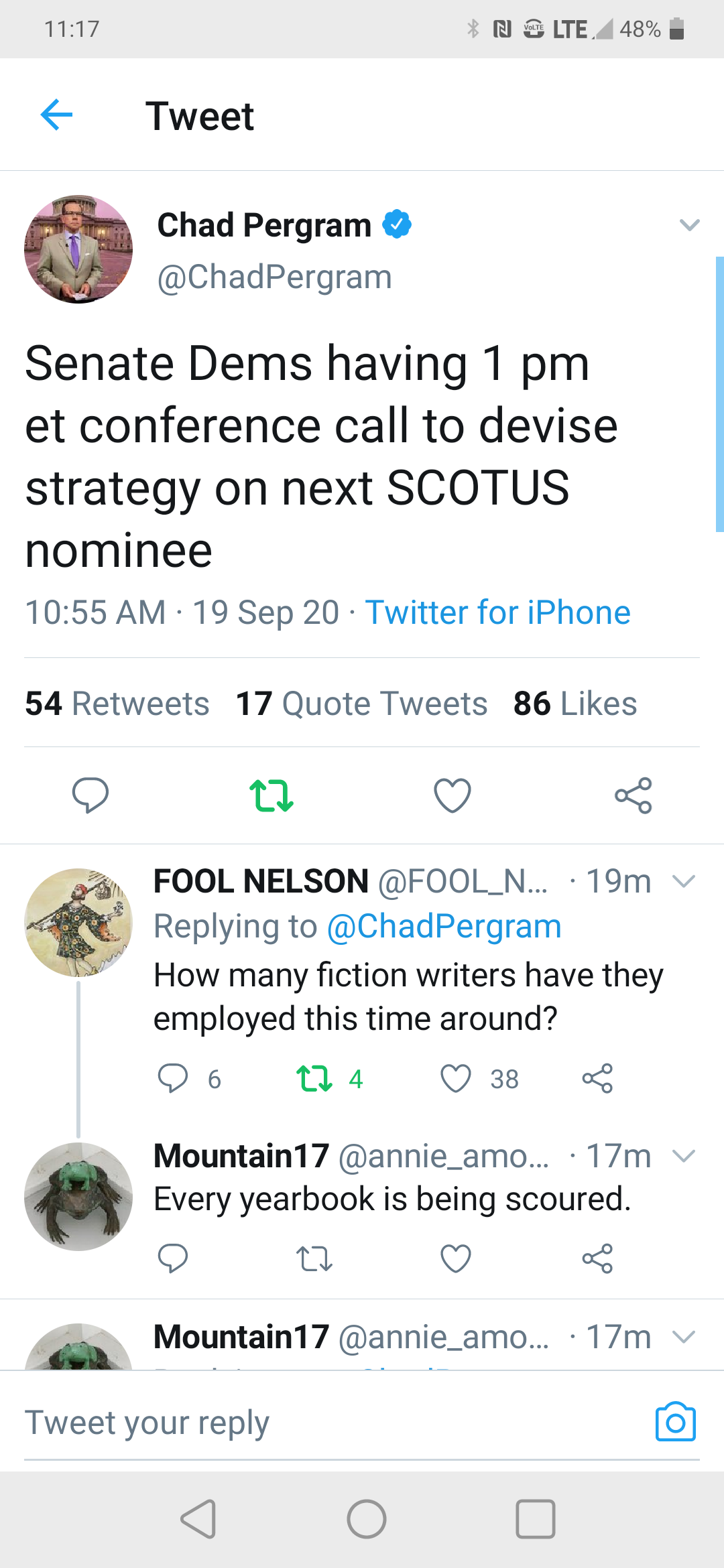The width and height of the screenshot is (724, 1568).
Task: Undo retweet on the main tweet
Action: 271,795
